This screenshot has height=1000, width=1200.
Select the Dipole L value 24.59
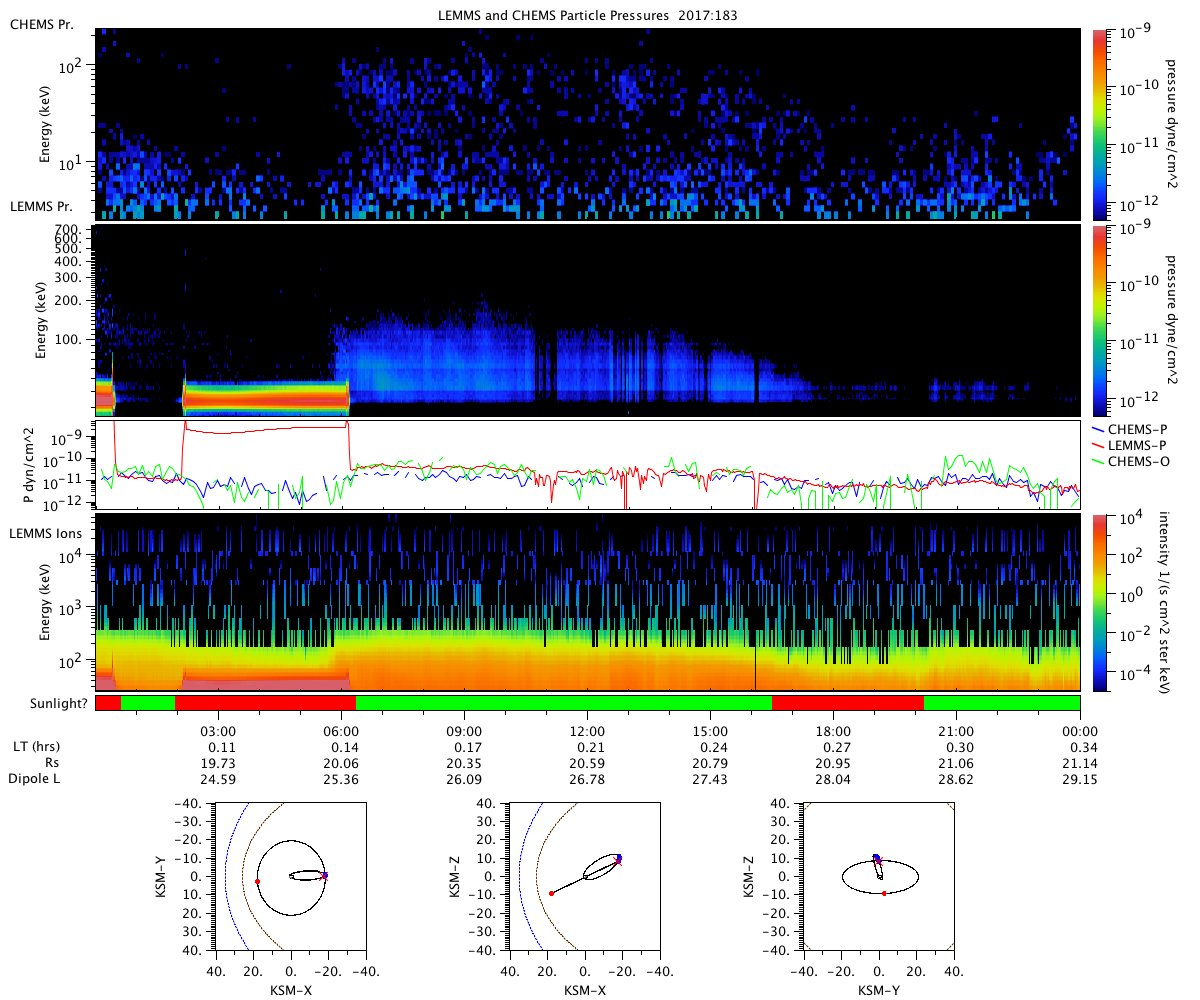click(x=218, y=778)
